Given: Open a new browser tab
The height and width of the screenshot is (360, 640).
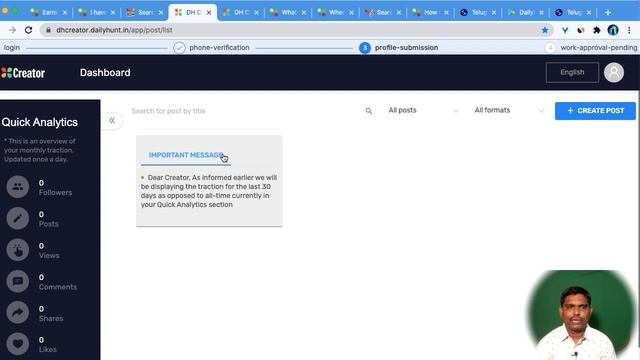Looking at the screenshot, I should coord(608,13).
